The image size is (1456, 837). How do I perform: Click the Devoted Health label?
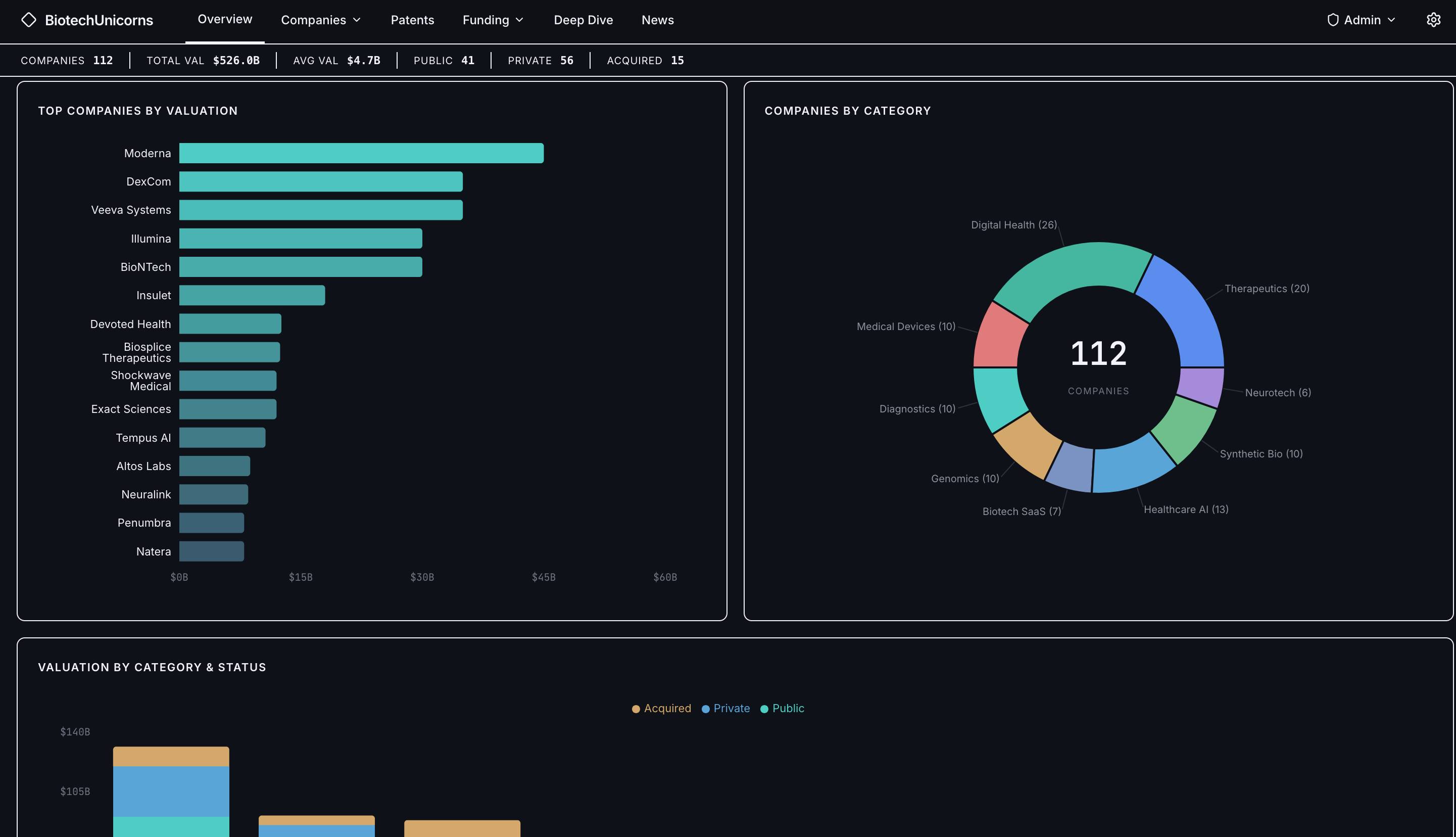(x=130, y=323)
